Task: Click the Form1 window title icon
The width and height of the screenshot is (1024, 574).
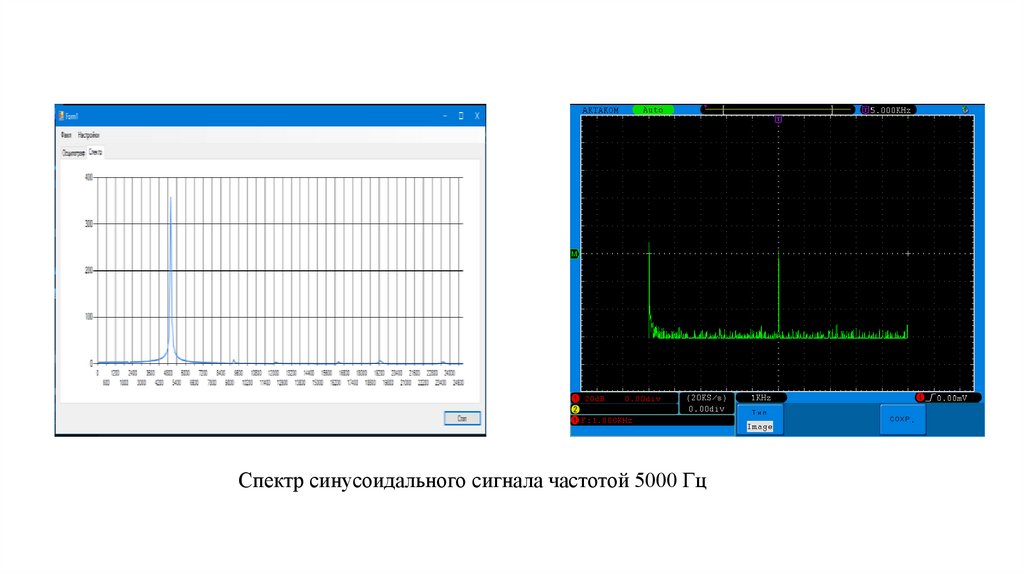Action: (x=61, y=116)
